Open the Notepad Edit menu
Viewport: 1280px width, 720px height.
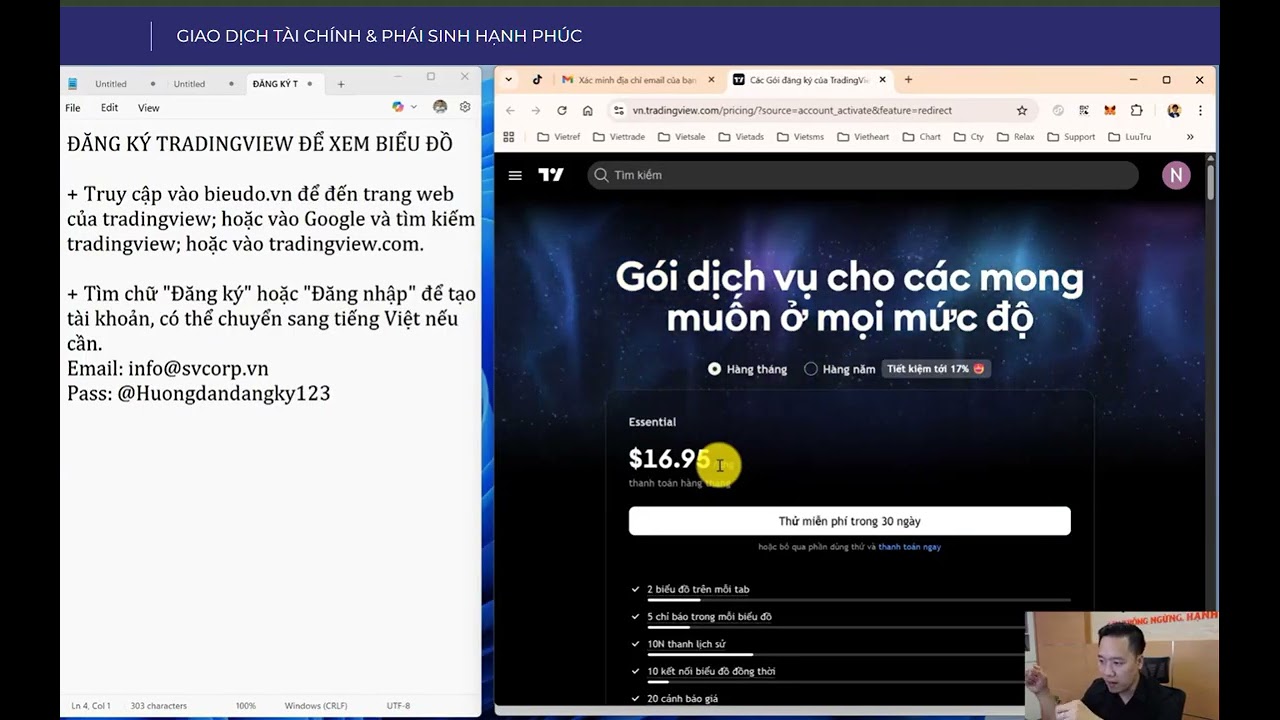[109, 108]
